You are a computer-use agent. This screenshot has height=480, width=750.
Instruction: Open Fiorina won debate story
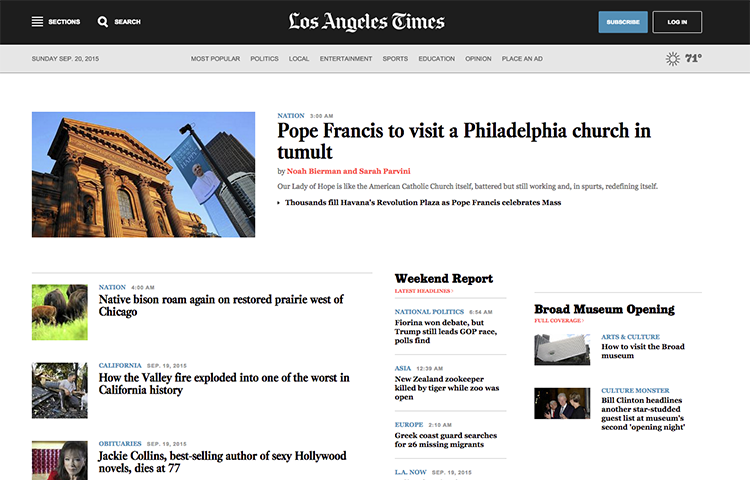pyautogui.click(x=446, y=331)
